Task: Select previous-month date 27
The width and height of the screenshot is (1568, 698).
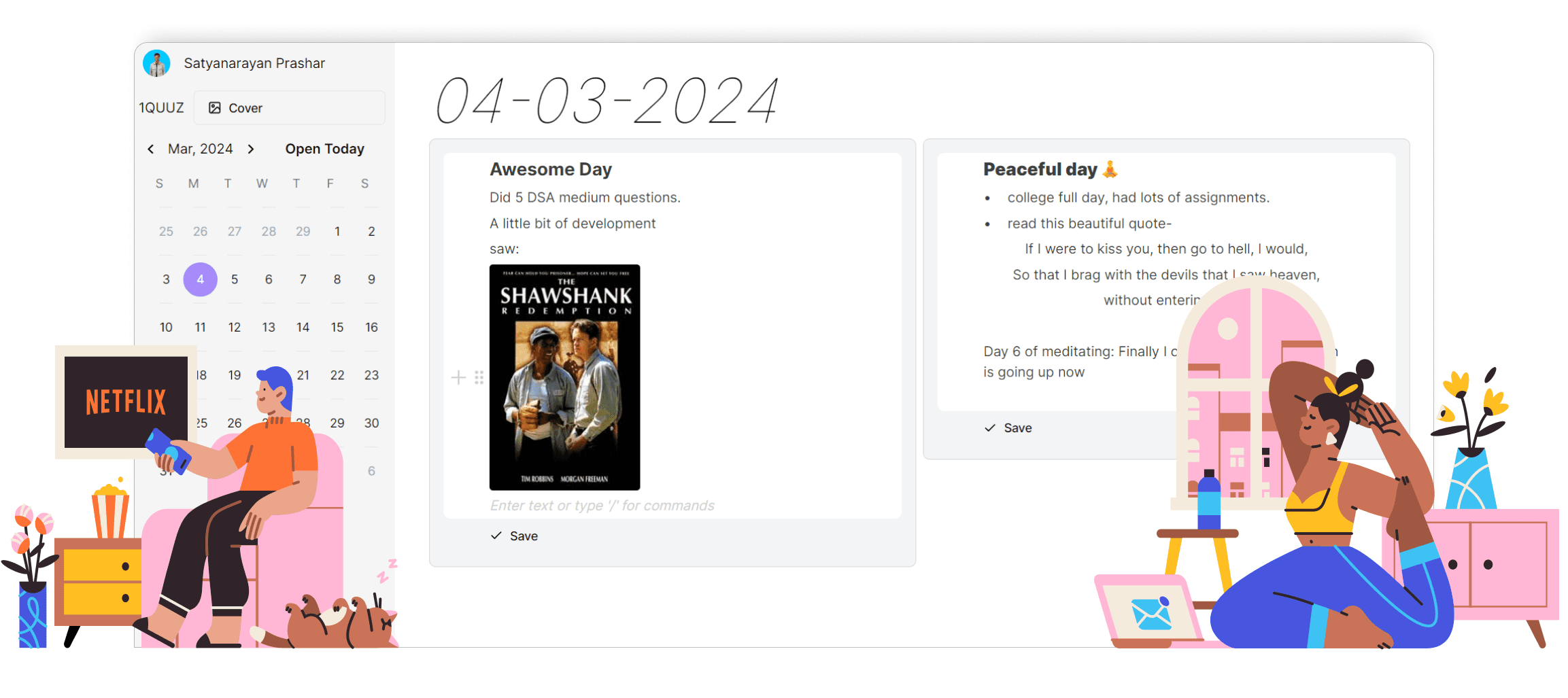Action: coord(235,232)
